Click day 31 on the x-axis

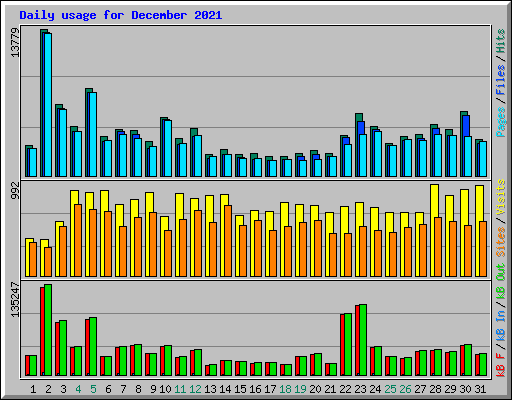pyautogui.click(x=480, y=389)
